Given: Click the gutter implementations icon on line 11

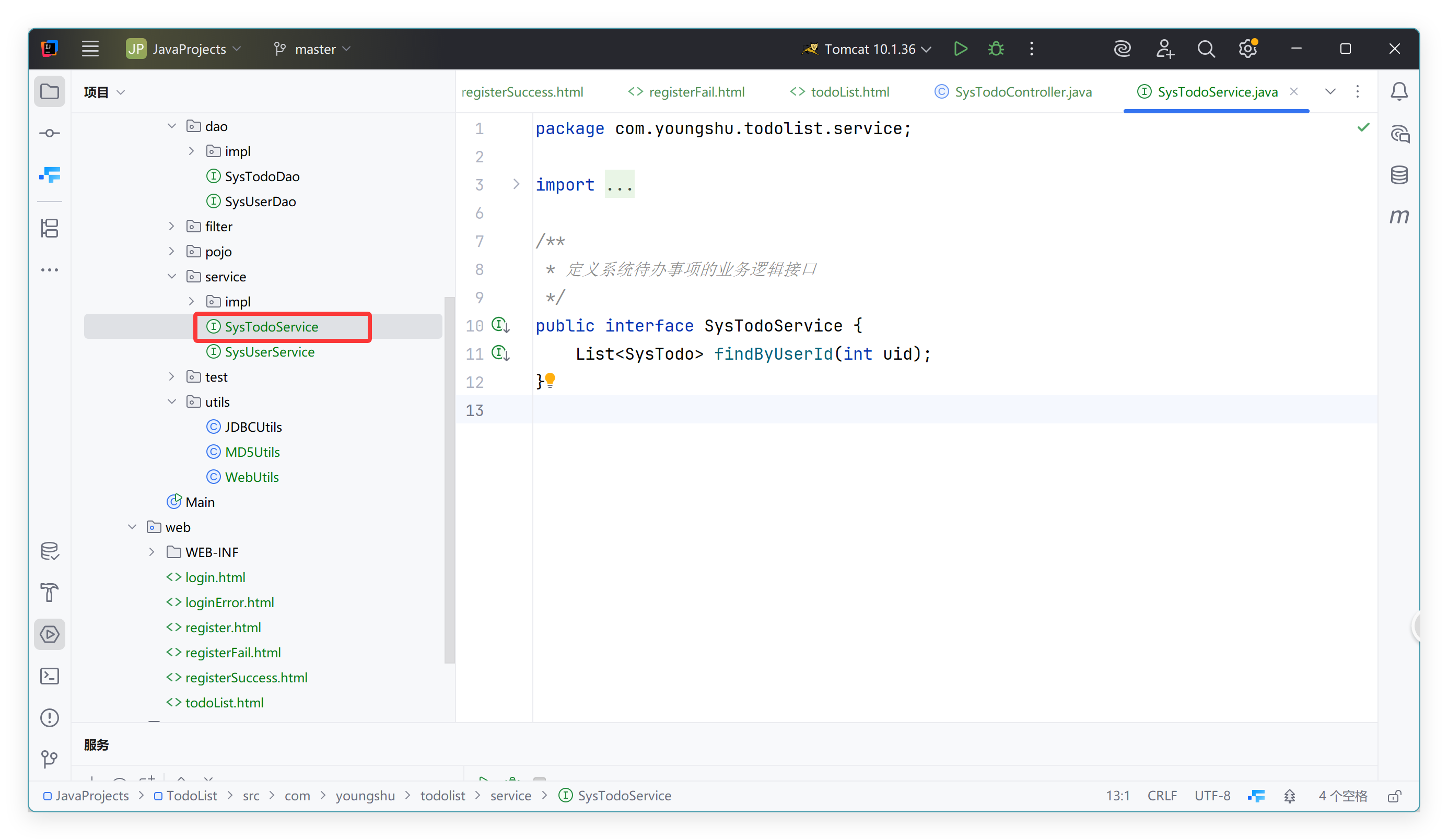Looking at the screenshot, I should (x=500, y=353).
